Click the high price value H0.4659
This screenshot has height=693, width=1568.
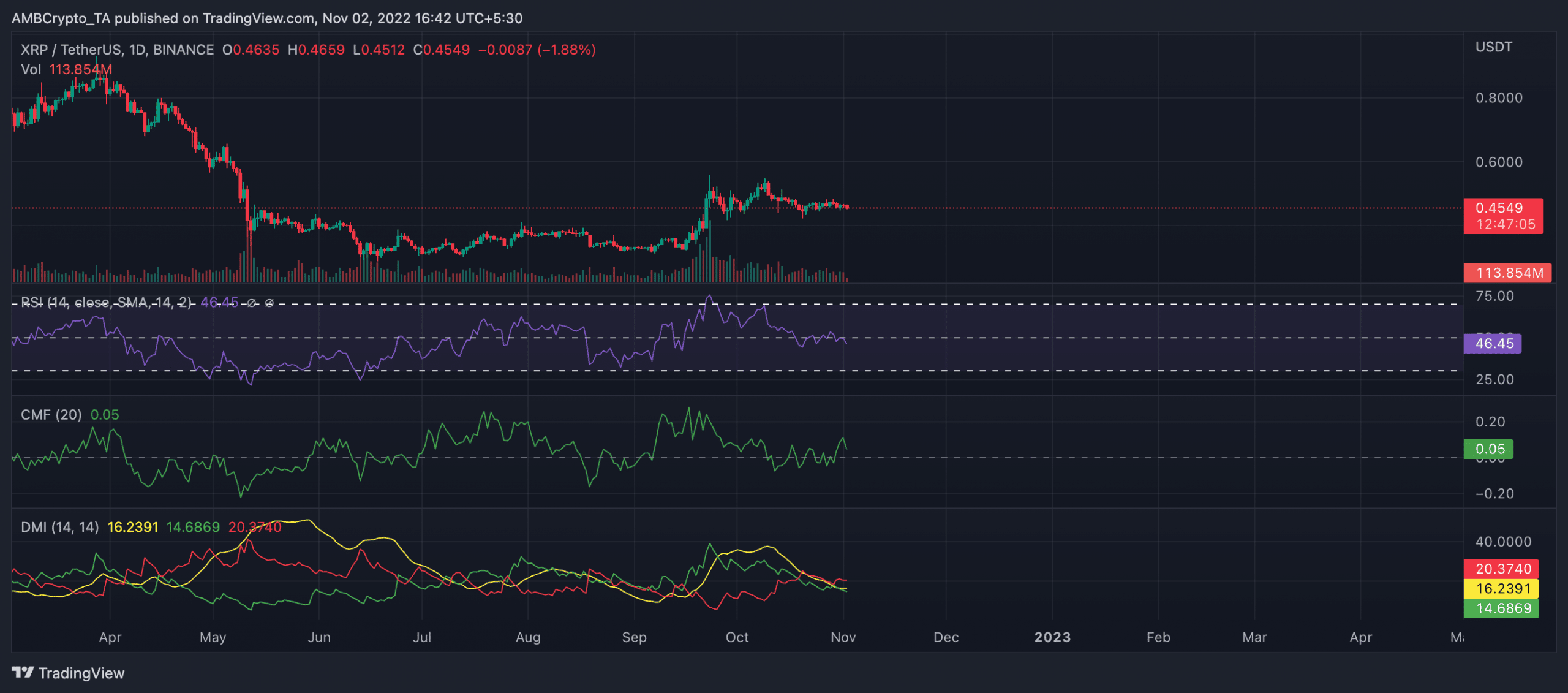316,50
